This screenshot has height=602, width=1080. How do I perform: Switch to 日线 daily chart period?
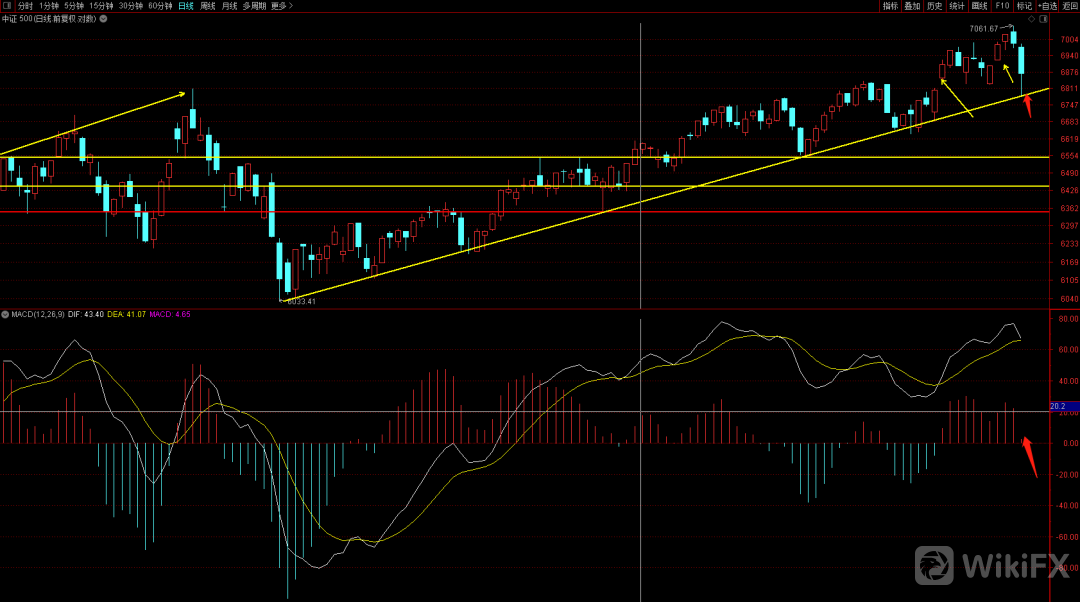(x=186, y=6)
